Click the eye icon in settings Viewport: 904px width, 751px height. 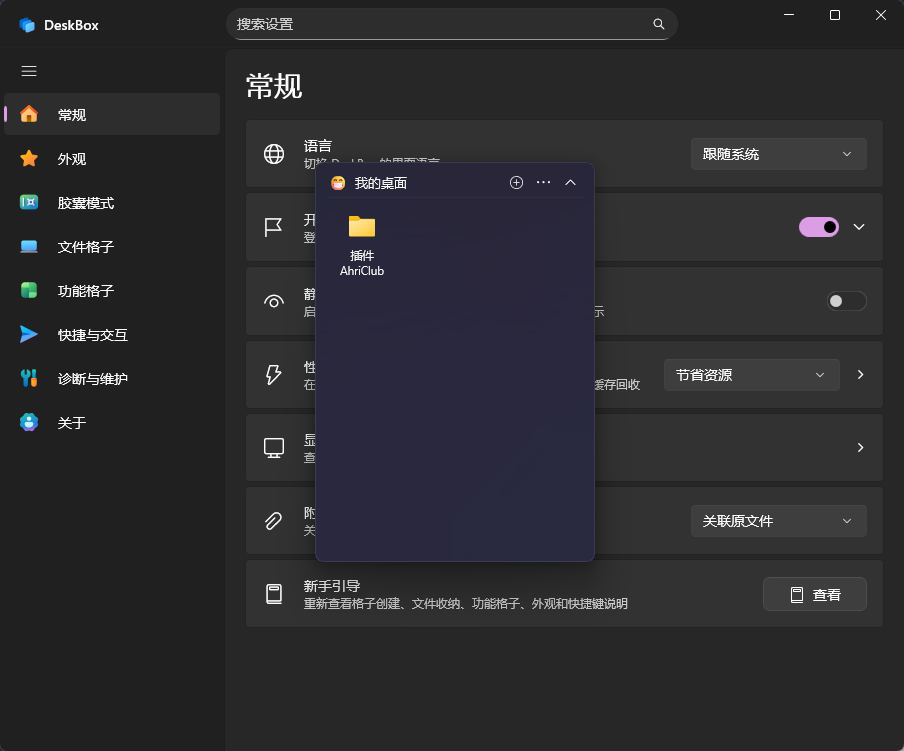tap(274, 301)
